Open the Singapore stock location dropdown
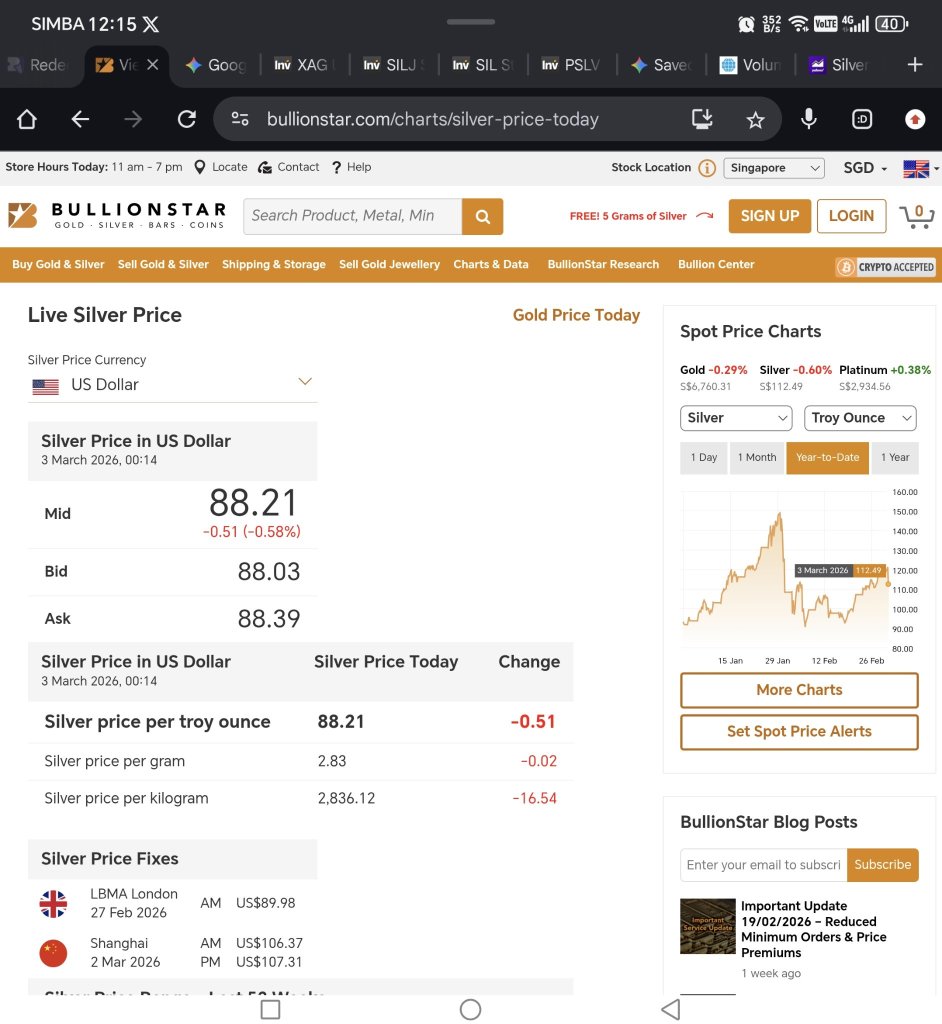942x1024 pixels. coord(774,168)
